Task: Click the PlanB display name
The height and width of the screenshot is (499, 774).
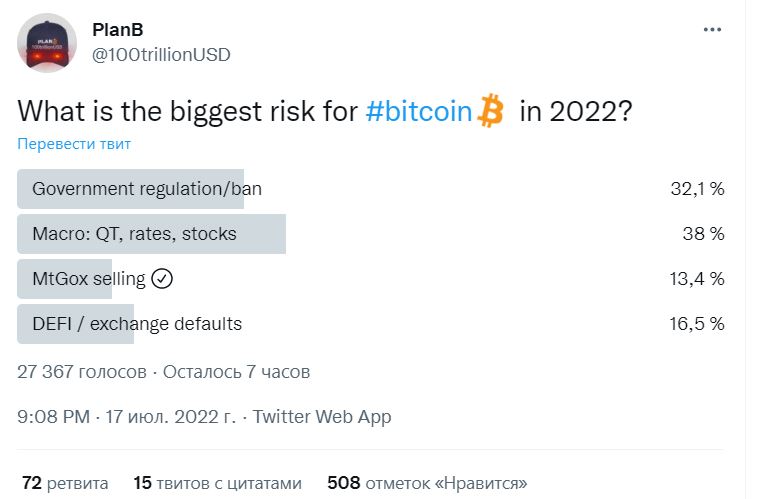Action: pos(119,30)
